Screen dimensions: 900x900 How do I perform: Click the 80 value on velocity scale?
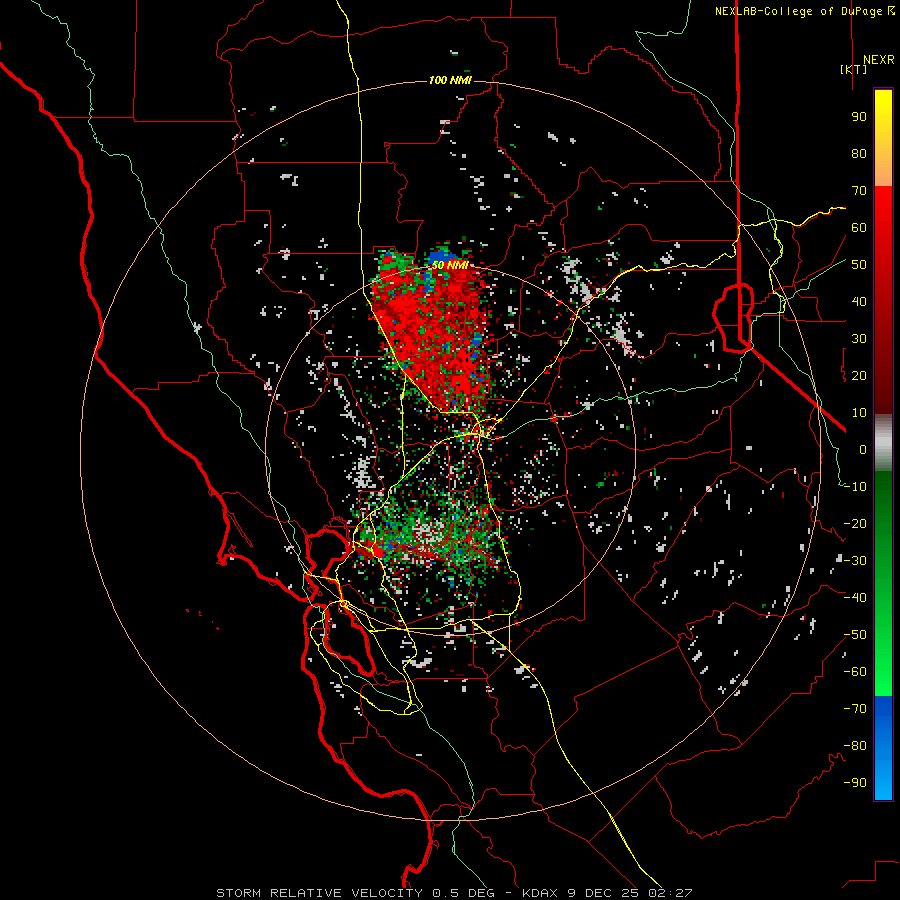(x=859, y=154)
